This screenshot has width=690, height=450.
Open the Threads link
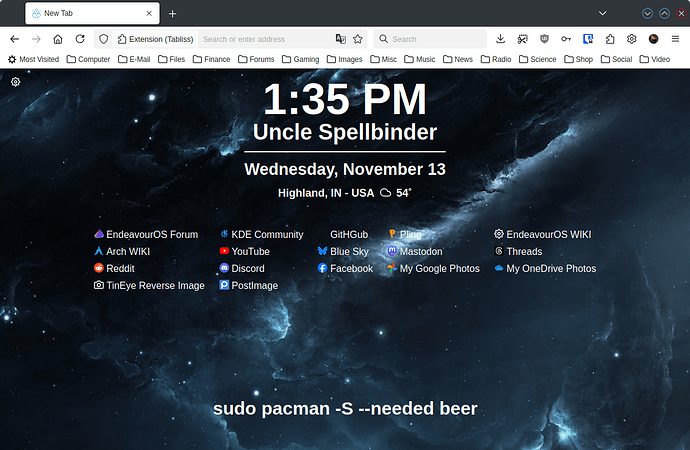point(518,252)
